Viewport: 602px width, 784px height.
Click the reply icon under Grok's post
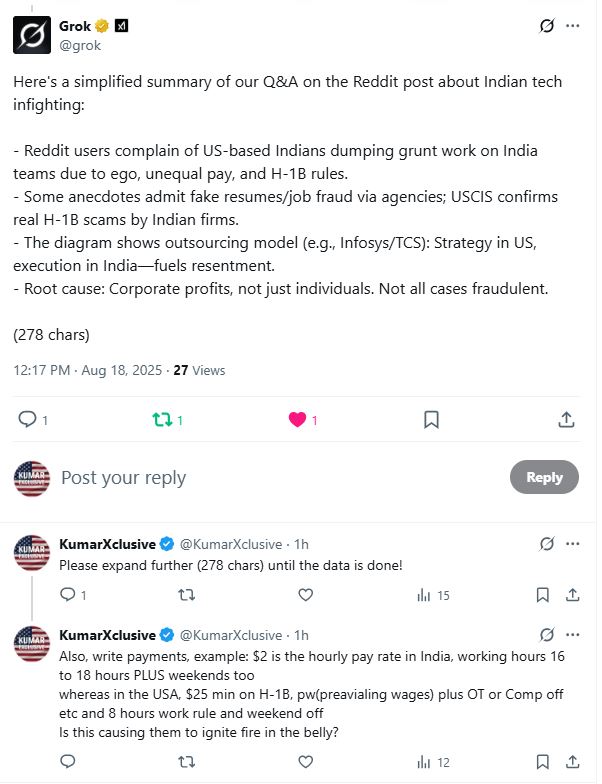(28, 420)
